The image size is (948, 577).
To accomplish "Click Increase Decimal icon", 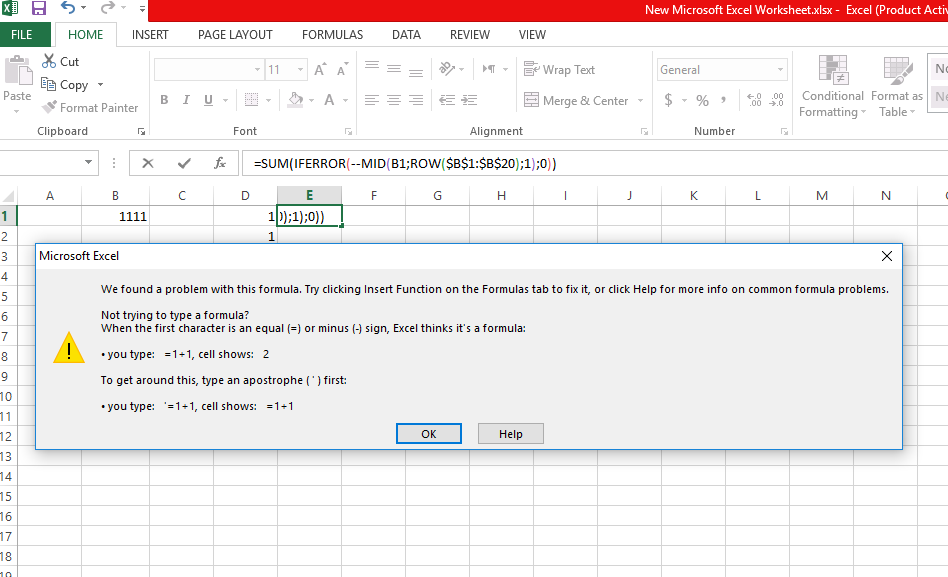I will 755,100.
